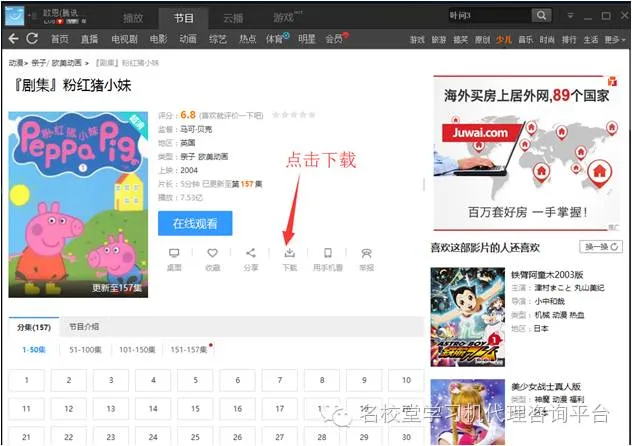Click the 换一换 refresh recommendations button

[601, 247]
